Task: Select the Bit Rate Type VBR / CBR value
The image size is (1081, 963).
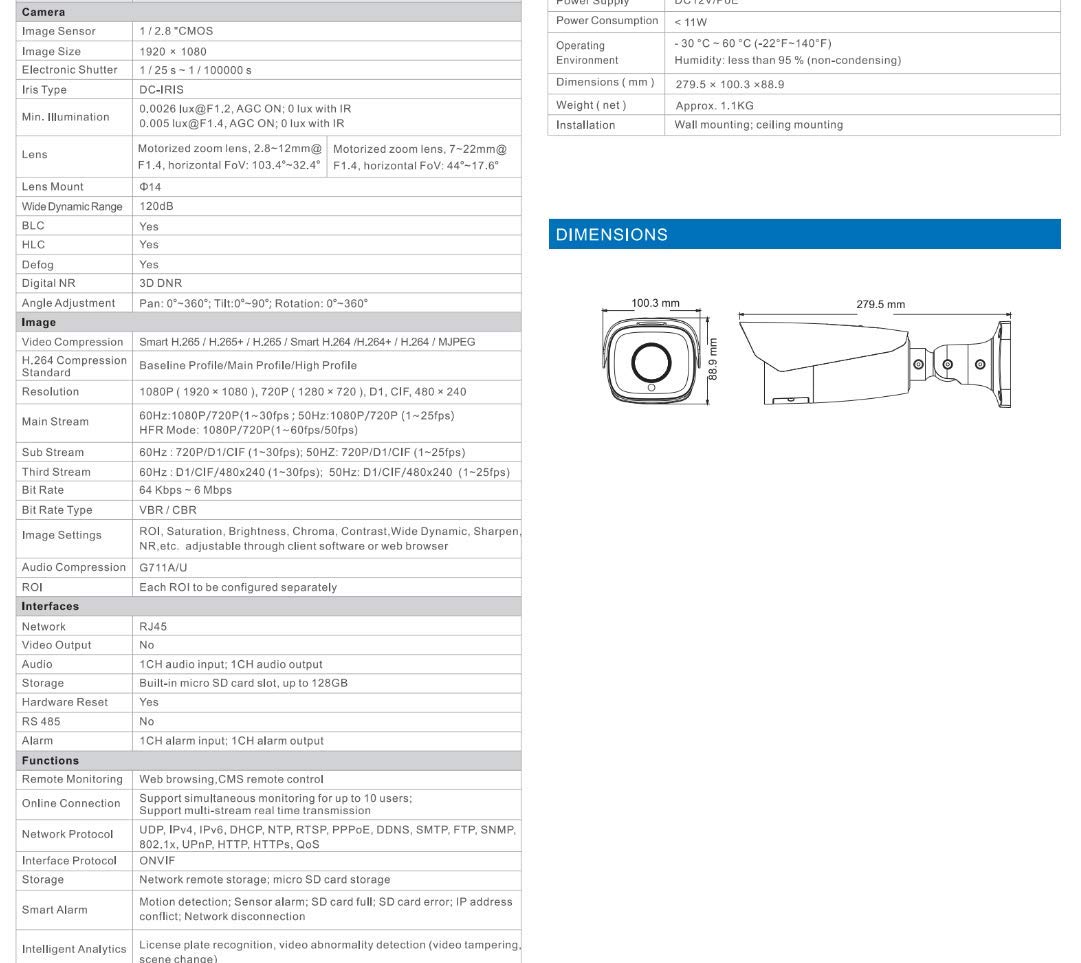Action: 168,510
